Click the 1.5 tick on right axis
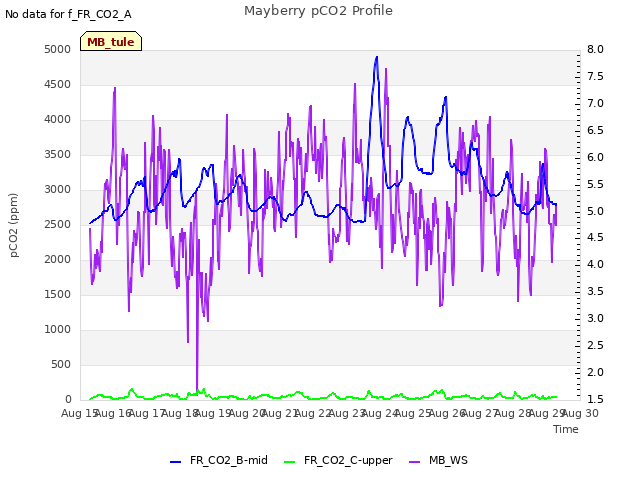 (x=595, y=399)
